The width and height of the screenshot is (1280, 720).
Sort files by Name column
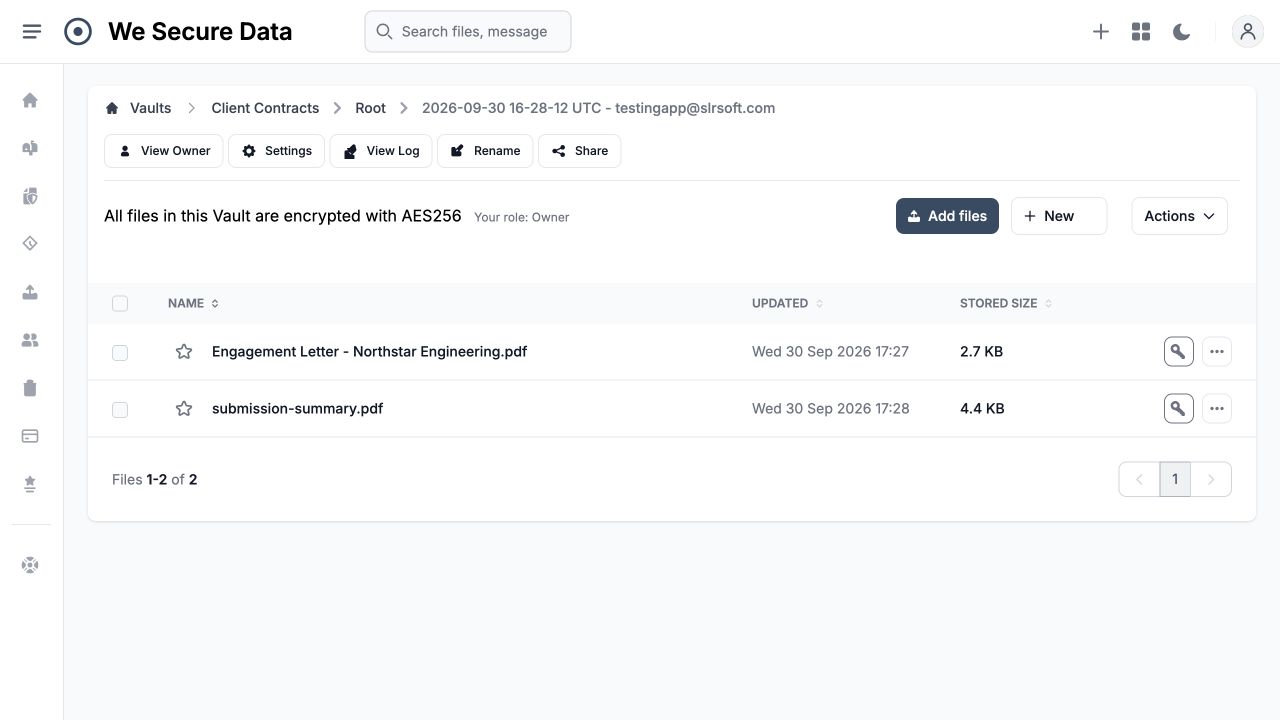coord(193,303)
